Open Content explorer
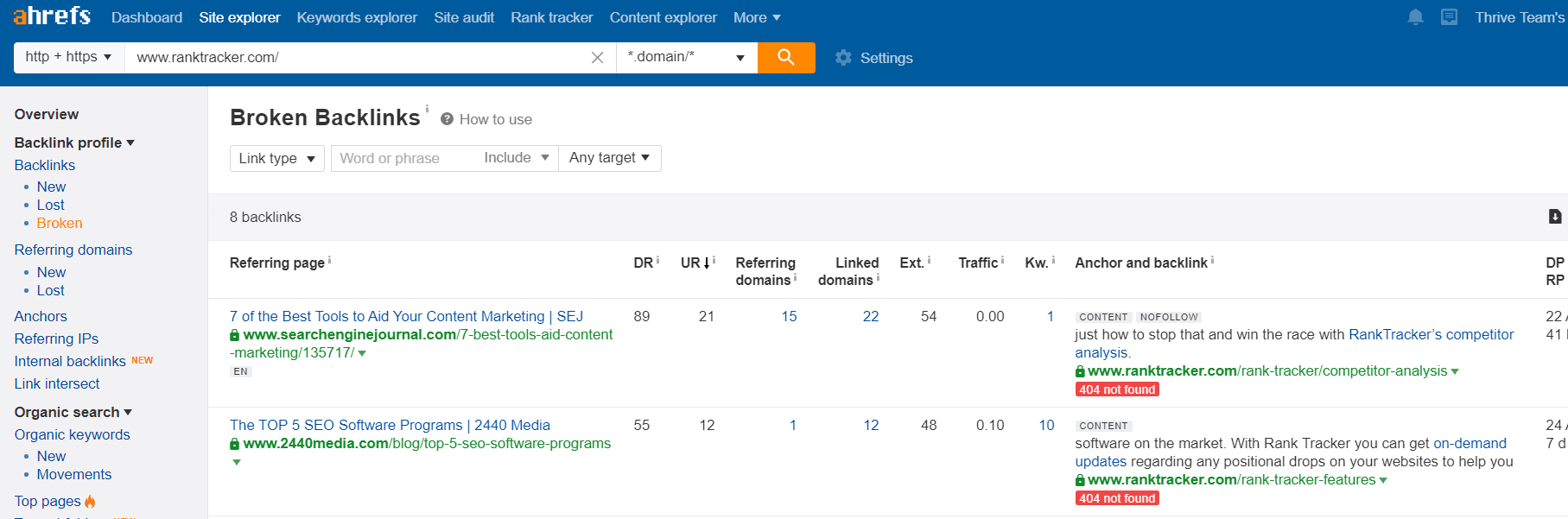The width and height of the screenshot is (1568, 519). [663, 17]
